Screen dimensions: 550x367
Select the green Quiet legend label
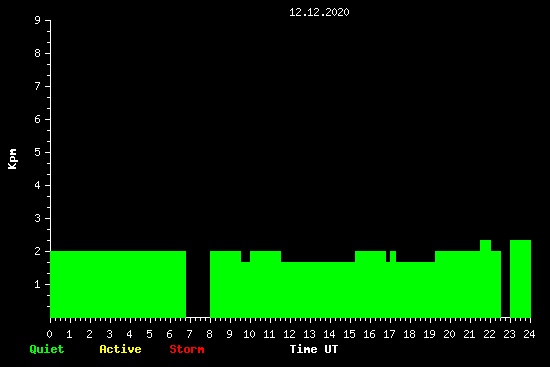coord(47,349)
